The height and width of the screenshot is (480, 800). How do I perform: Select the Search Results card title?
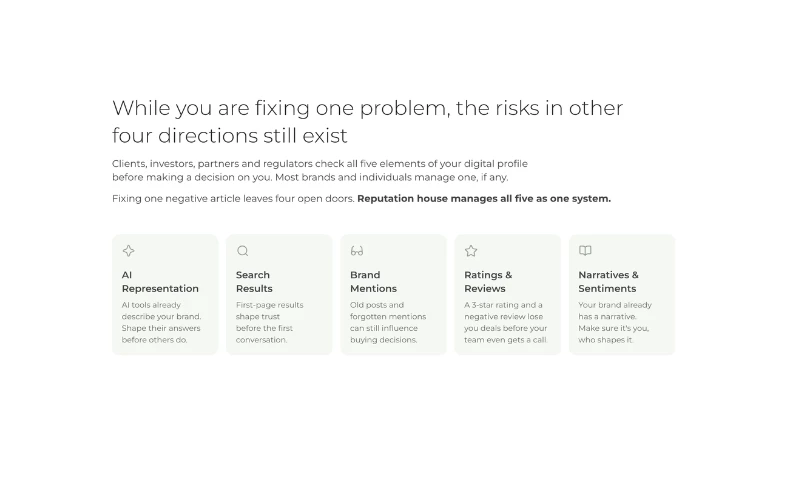[254, 282]
